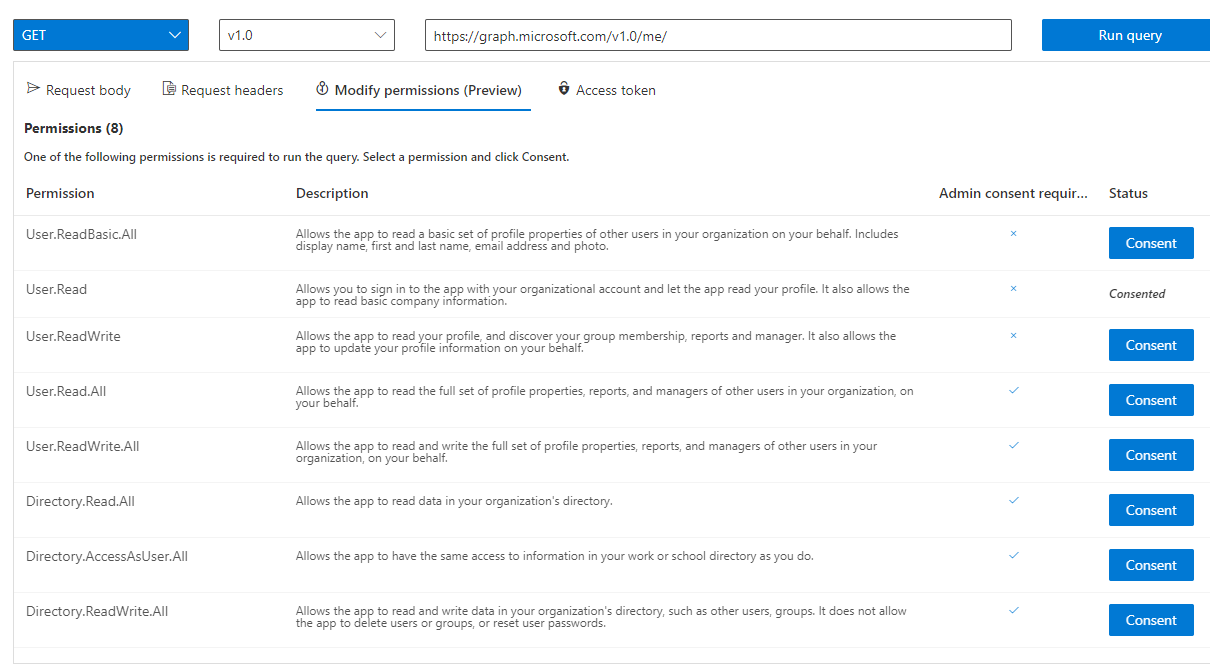Expand the v1.0 version dropdown

[307, 35]
